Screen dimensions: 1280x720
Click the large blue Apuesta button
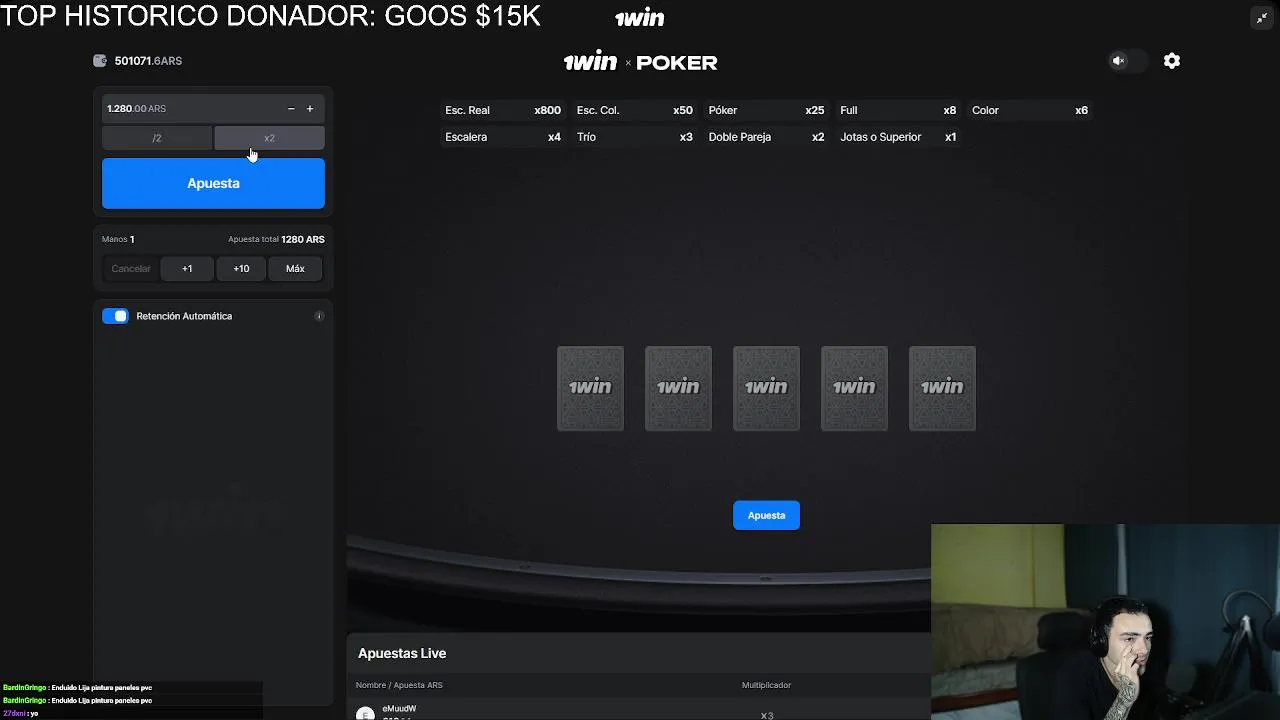coord(213,183)
